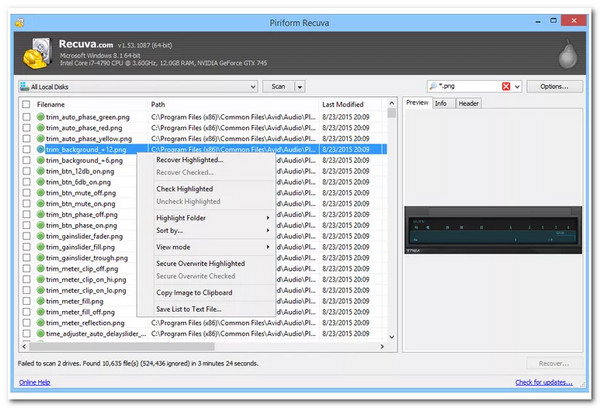
Task: Click the file list scroll-right arrow
Action: coord(382,347)
